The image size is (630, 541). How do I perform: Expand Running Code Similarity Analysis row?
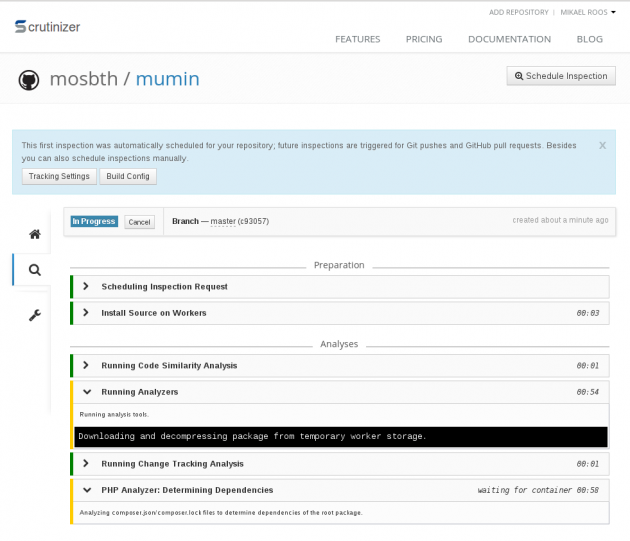[340, 365]
